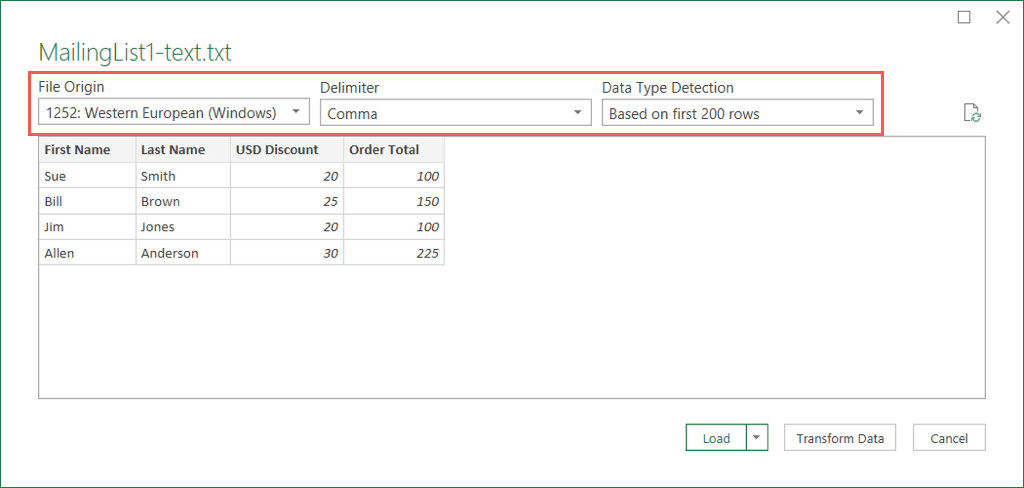
Task: Click the USD Discount column header
Action: click(x=286, y=150)
